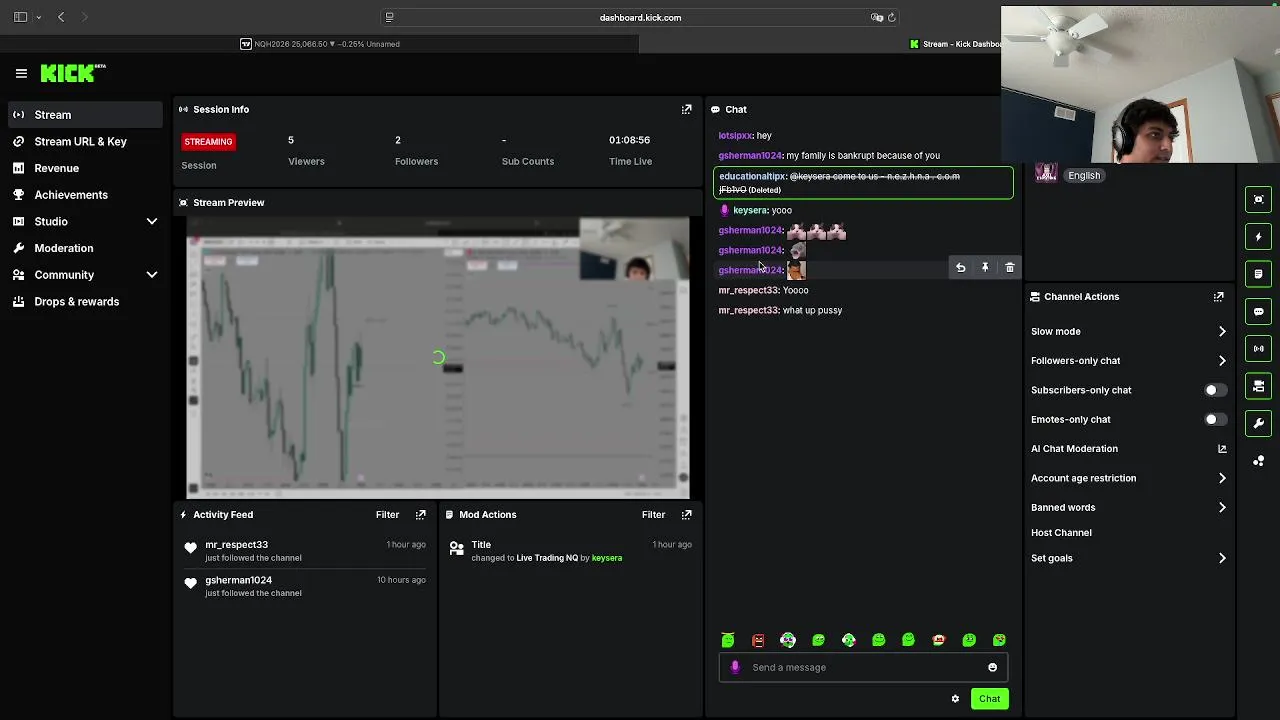
Task: Pop out the Activity Feed panel
Action: click(420, 514)
